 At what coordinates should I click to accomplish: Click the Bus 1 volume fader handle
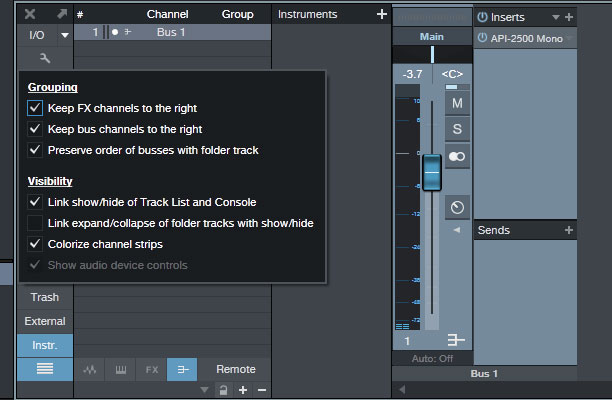[431, 172]
